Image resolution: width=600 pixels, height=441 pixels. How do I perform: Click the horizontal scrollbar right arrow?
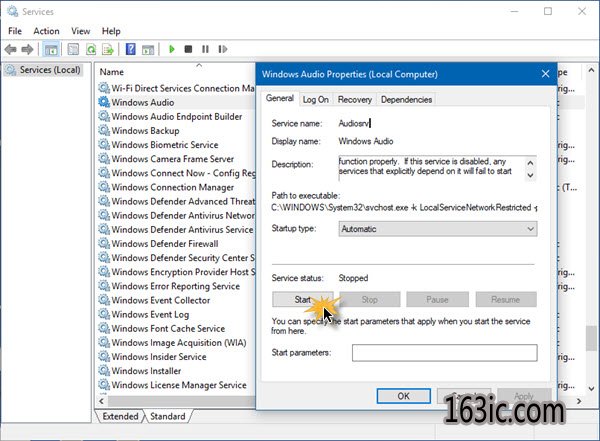(x=579, y=401)
